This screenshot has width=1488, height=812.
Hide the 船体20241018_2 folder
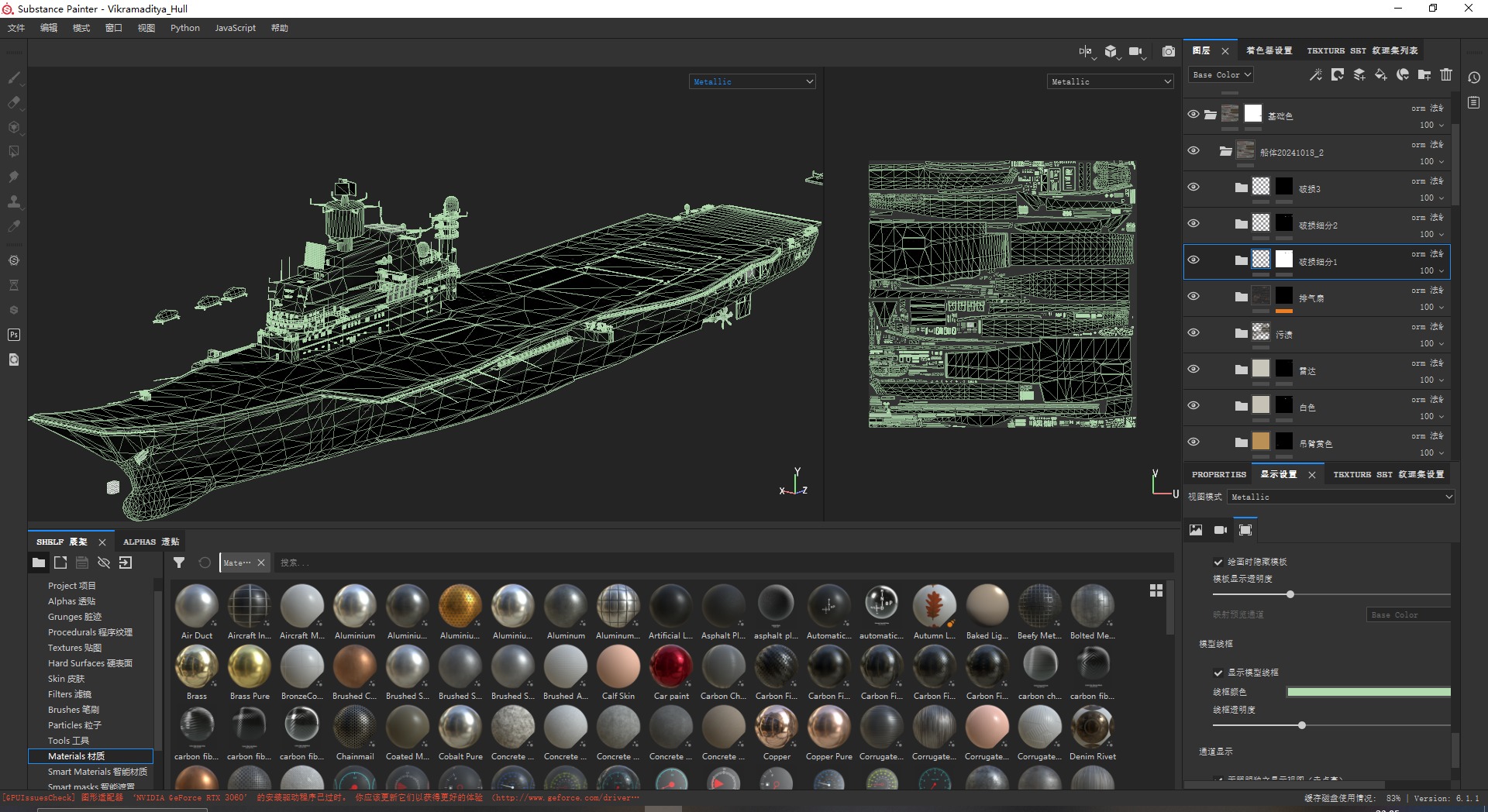(x=1193, y=150)
